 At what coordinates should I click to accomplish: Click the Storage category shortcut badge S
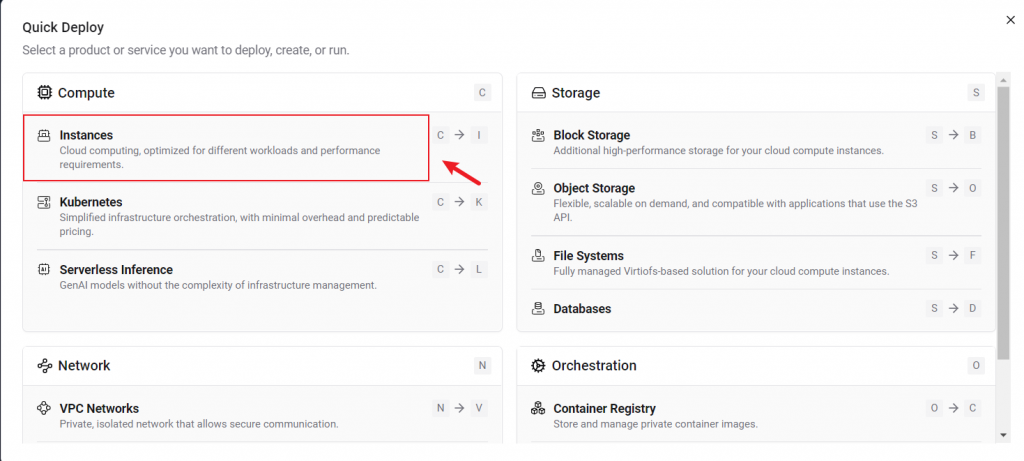(x=976, y=93)
